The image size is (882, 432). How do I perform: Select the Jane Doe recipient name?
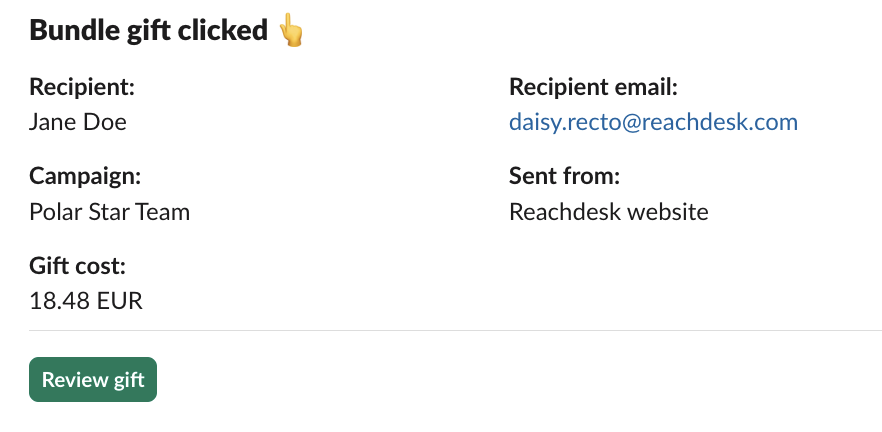click(x=78, y=122)
